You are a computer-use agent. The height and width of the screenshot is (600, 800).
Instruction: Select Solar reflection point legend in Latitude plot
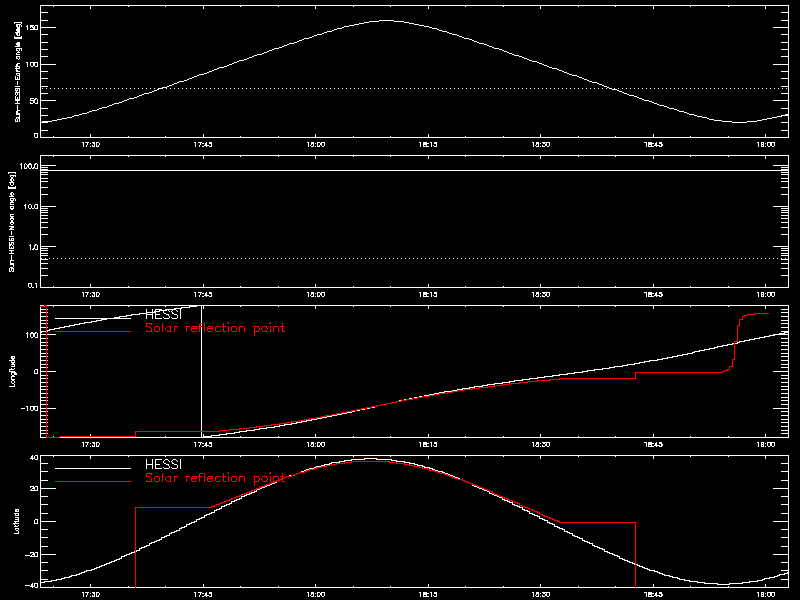tap(215, 478)
